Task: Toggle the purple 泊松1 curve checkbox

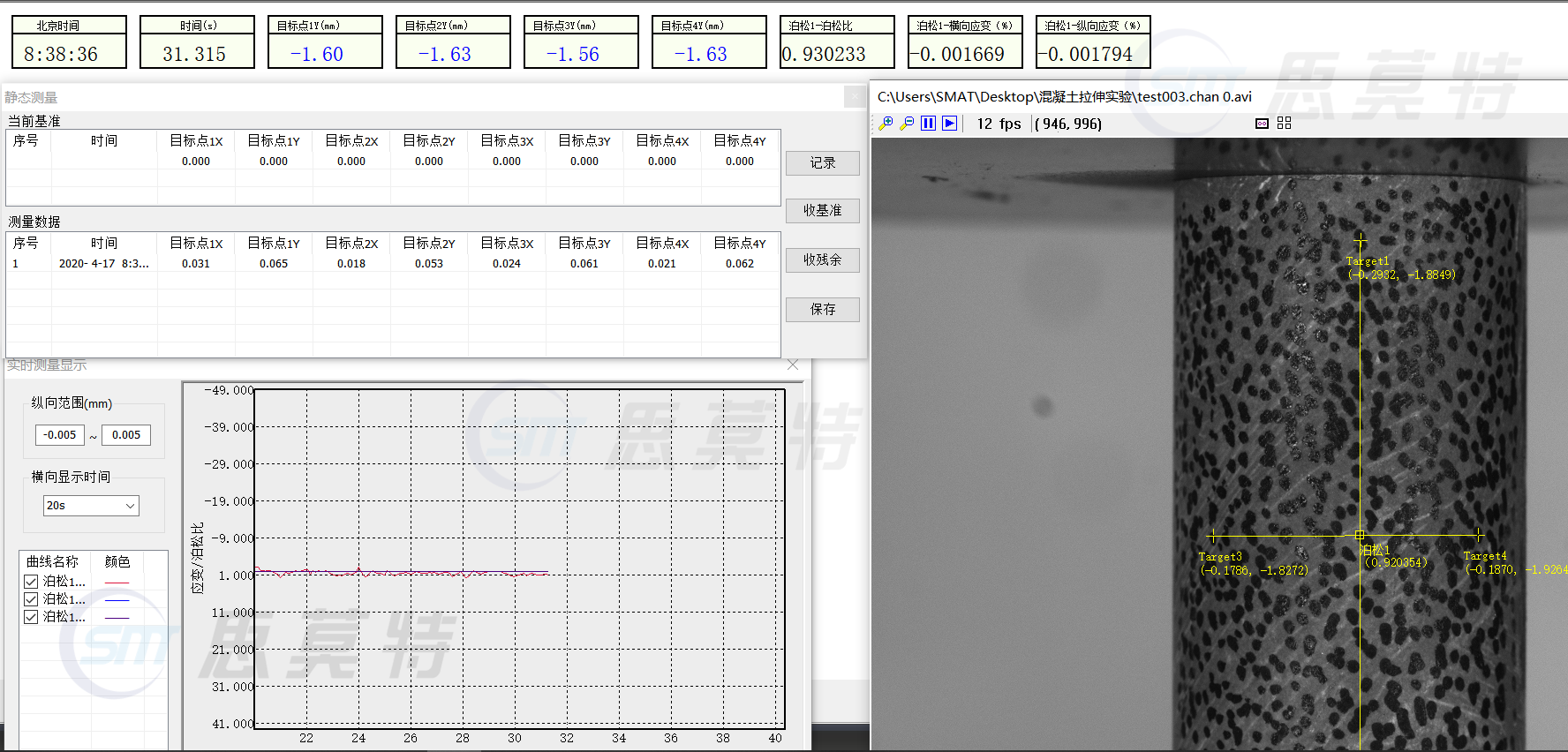Action: click(x=31, y=617)
